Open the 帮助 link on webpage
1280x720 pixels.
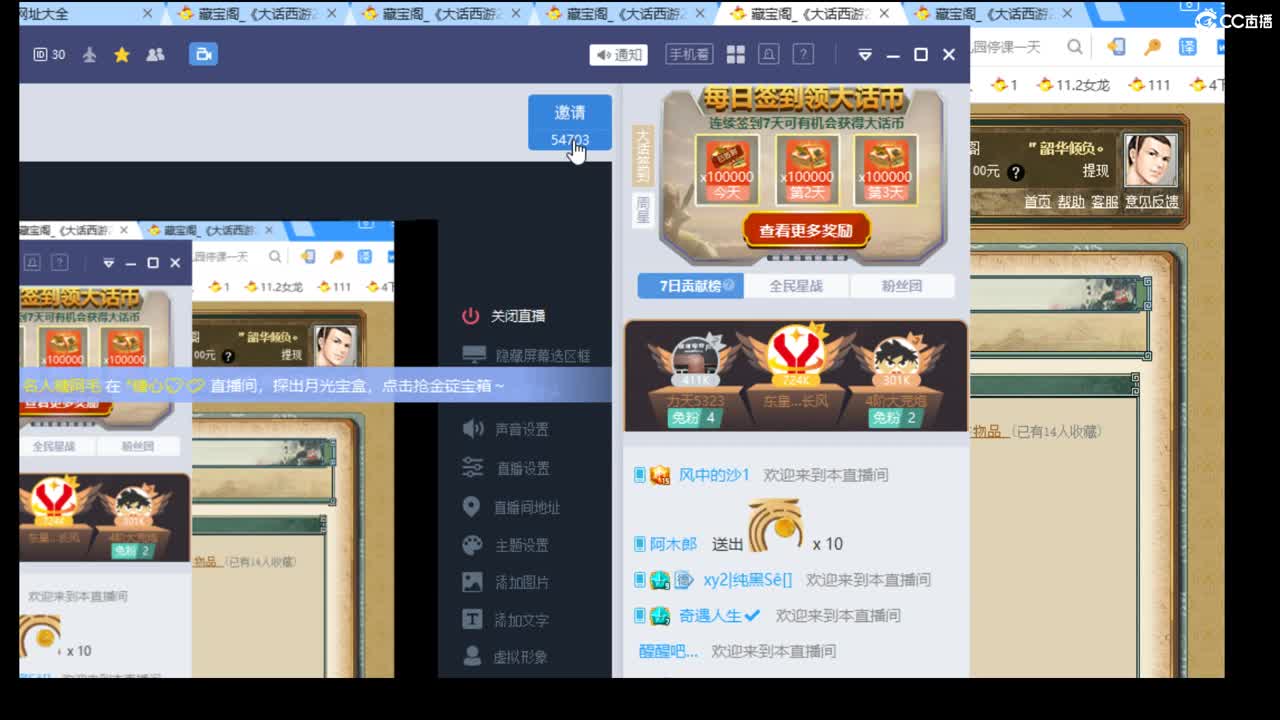[1071, 202]
